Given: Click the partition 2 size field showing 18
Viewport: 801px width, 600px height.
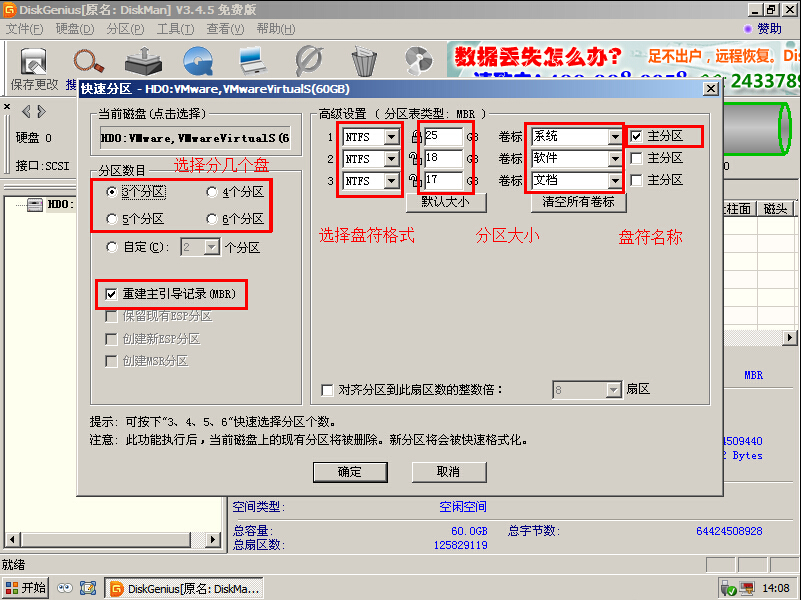Looking at the screenshot, I should click(x=443, y=158).
